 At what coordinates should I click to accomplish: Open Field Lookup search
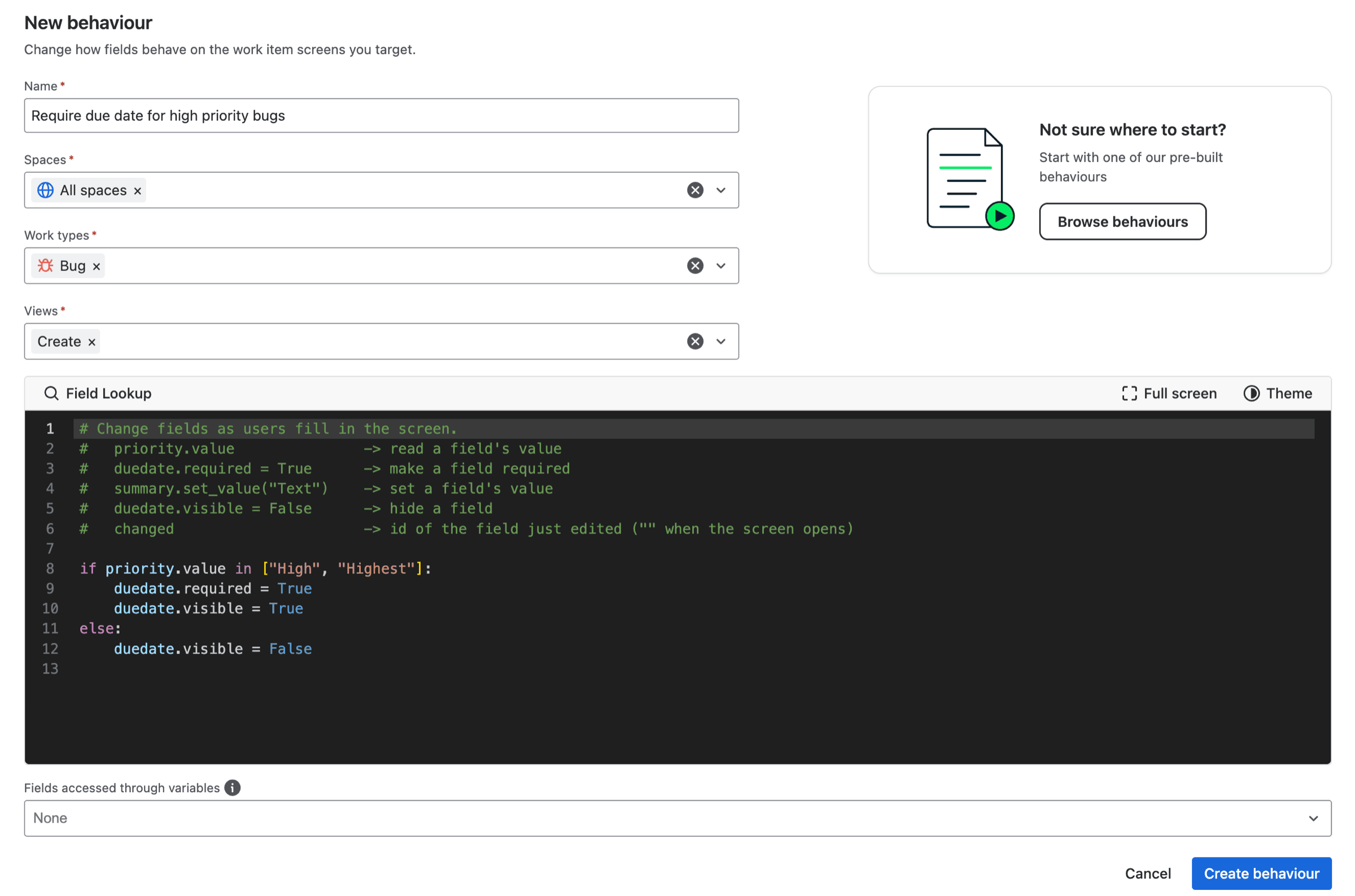tap(98, 393)
